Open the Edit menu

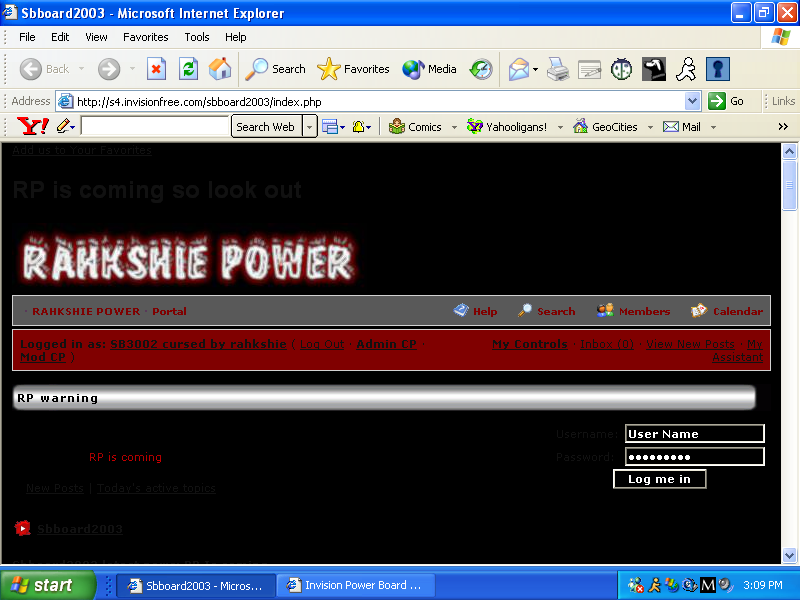click(x=60, y=37)
